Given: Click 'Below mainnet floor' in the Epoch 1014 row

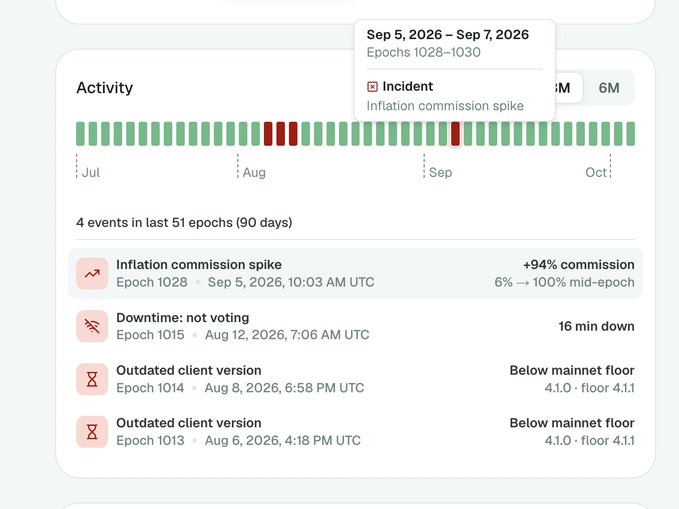Looking at the screenshot, I should [x=572, y=370].
